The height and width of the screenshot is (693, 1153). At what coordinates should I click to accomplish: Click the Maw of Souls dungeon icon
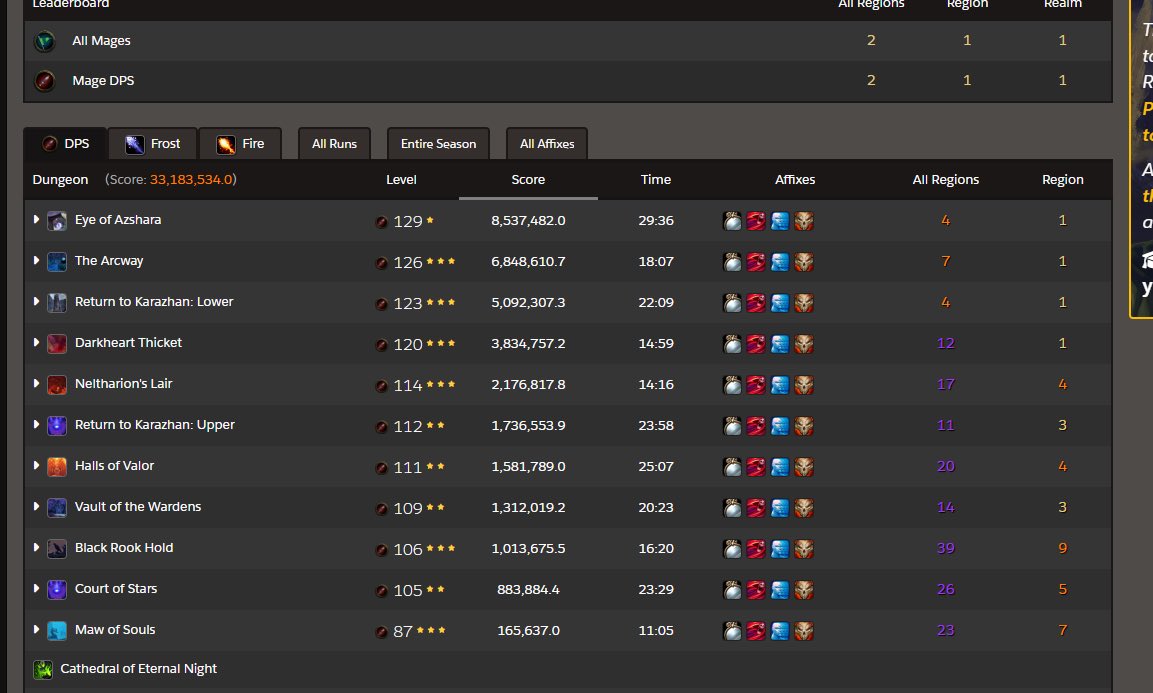click(57, 631)
